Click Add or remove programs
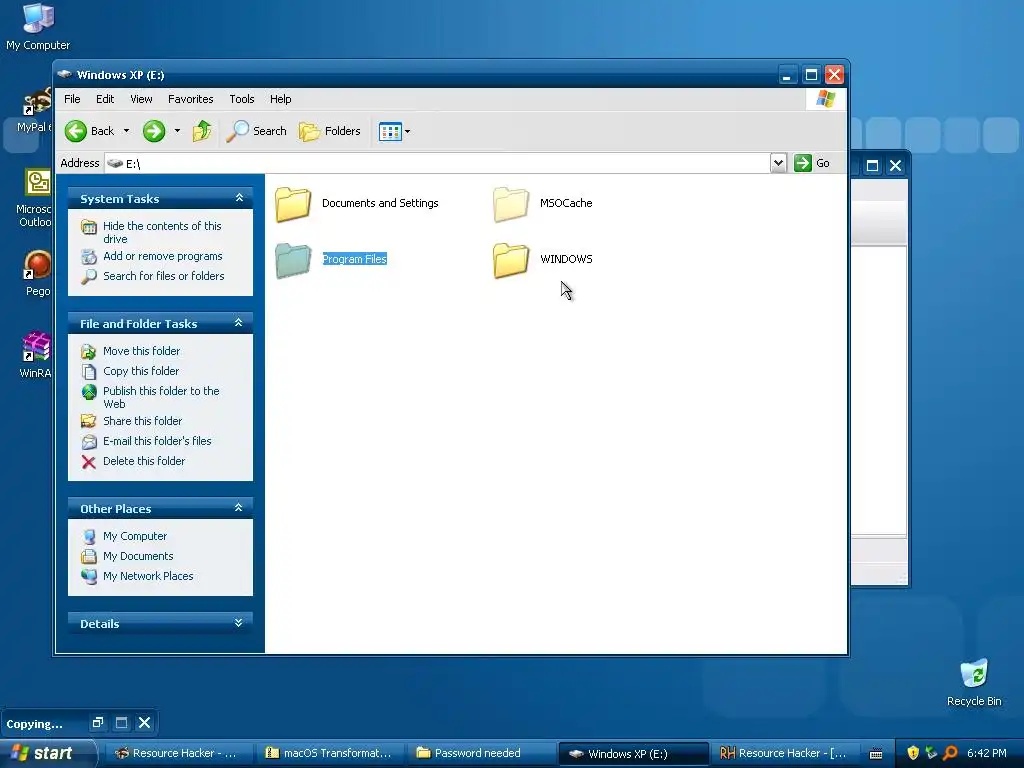Image resolution: width=1024 pixels, height=768 pixels. click(x=163, y=256)
